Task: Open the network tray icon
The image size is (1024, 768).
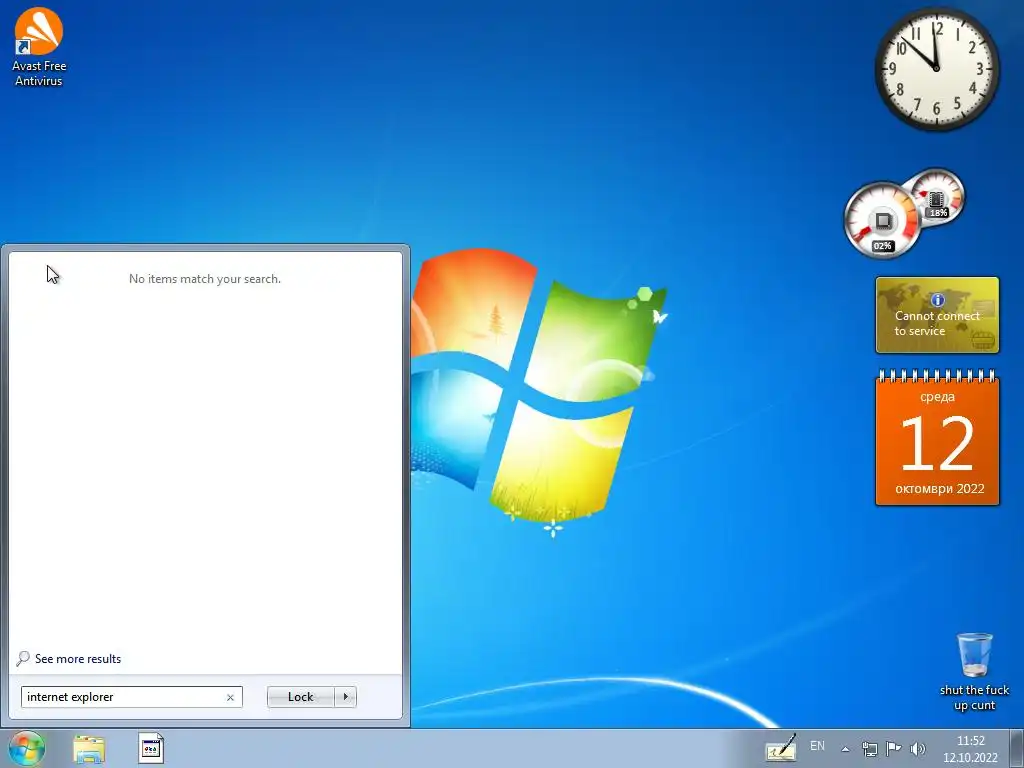Action: coord(869,748)
